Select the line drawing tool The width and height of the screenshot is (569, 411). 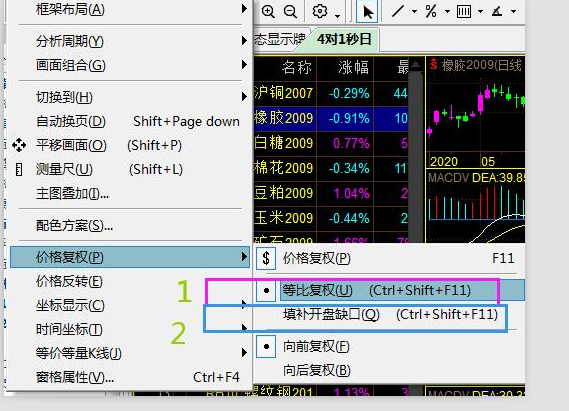coord(398,11)
